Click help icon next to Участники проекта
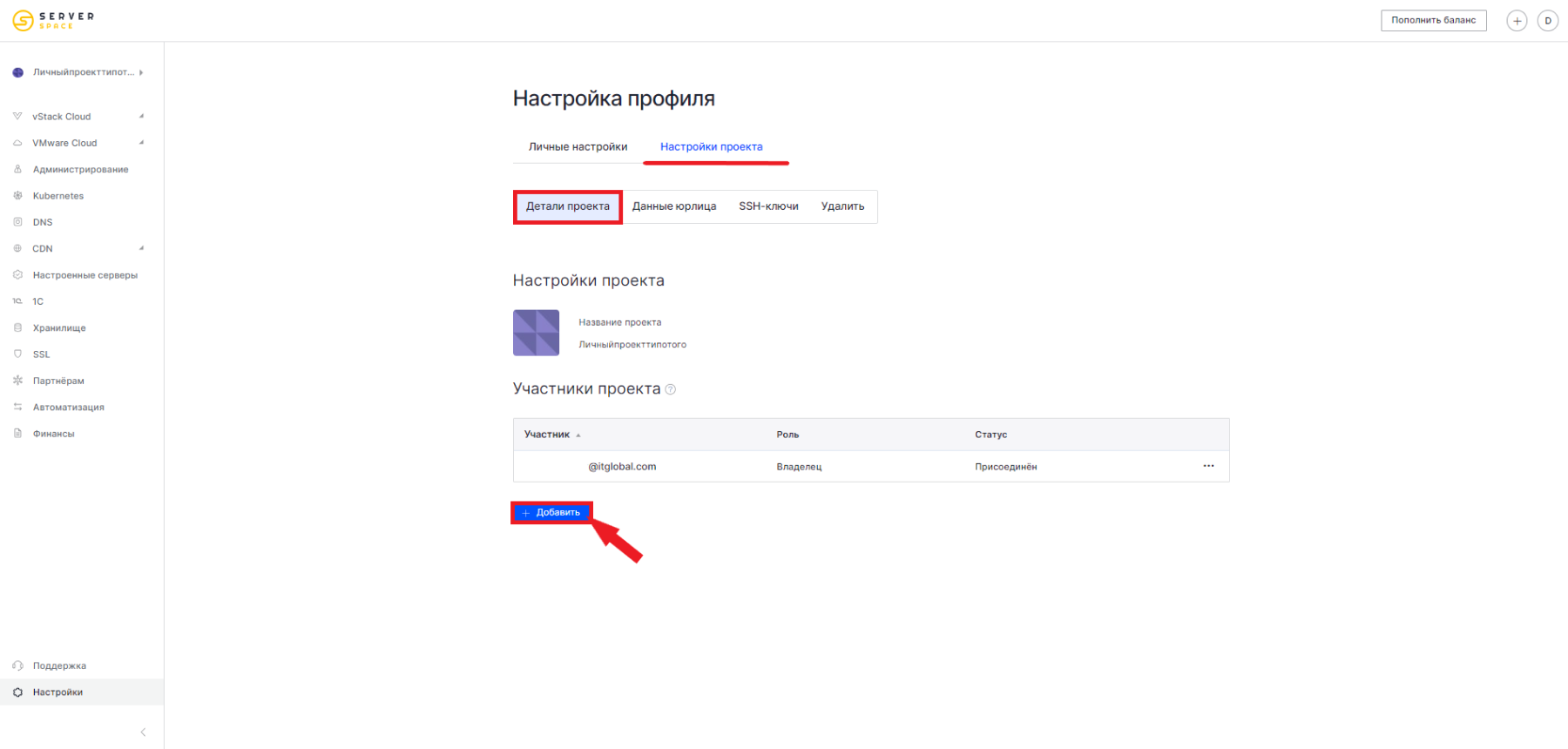1568x749 pixels. click(671, 389)
